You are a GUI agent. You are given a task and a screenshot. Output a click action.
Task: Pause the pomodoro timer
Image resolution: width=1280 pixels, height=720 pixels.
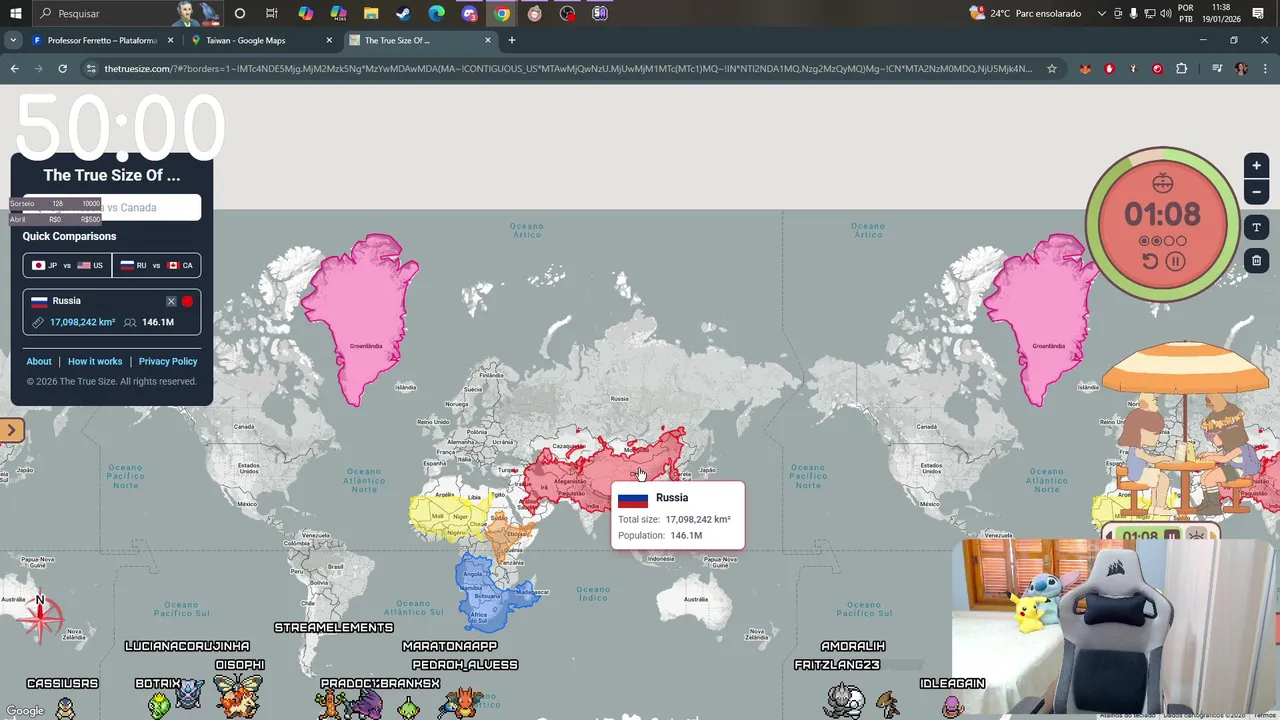[1176, 261]
